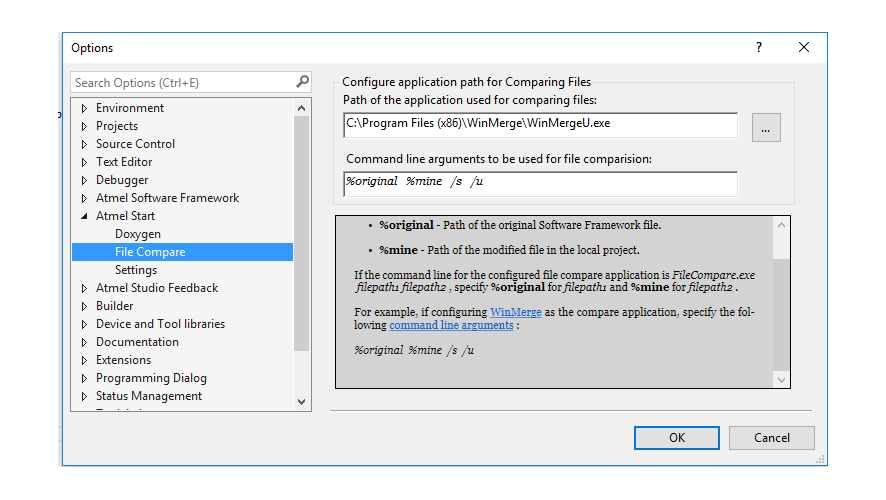The height and width of the screenshot is (500, 886).
Task: Expand the Projects options node
Action: 84,126
